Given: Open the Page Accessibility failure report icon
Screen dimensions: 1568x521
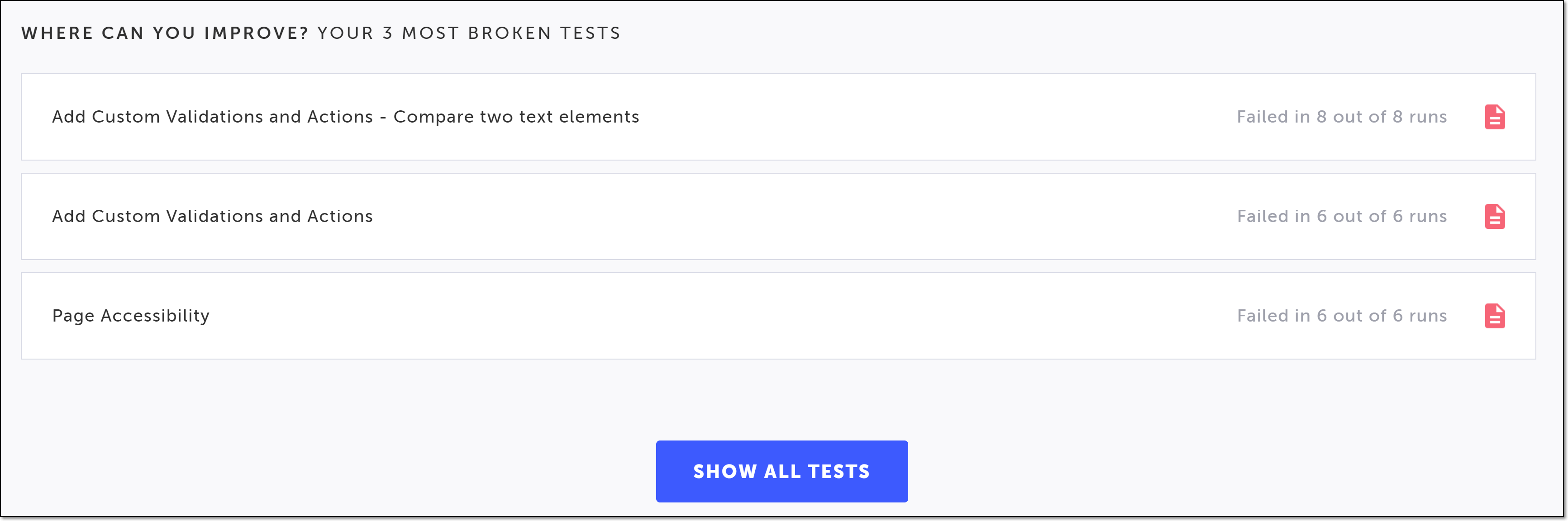Looking at the screenshot, I should click(x=1494, y=316).
